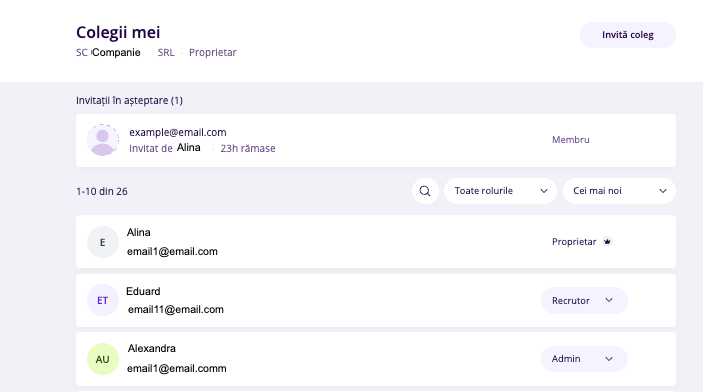The image size is (703, 392).
Task: Open the Toate rolurile filter dropdown
Action: (500, 191)
